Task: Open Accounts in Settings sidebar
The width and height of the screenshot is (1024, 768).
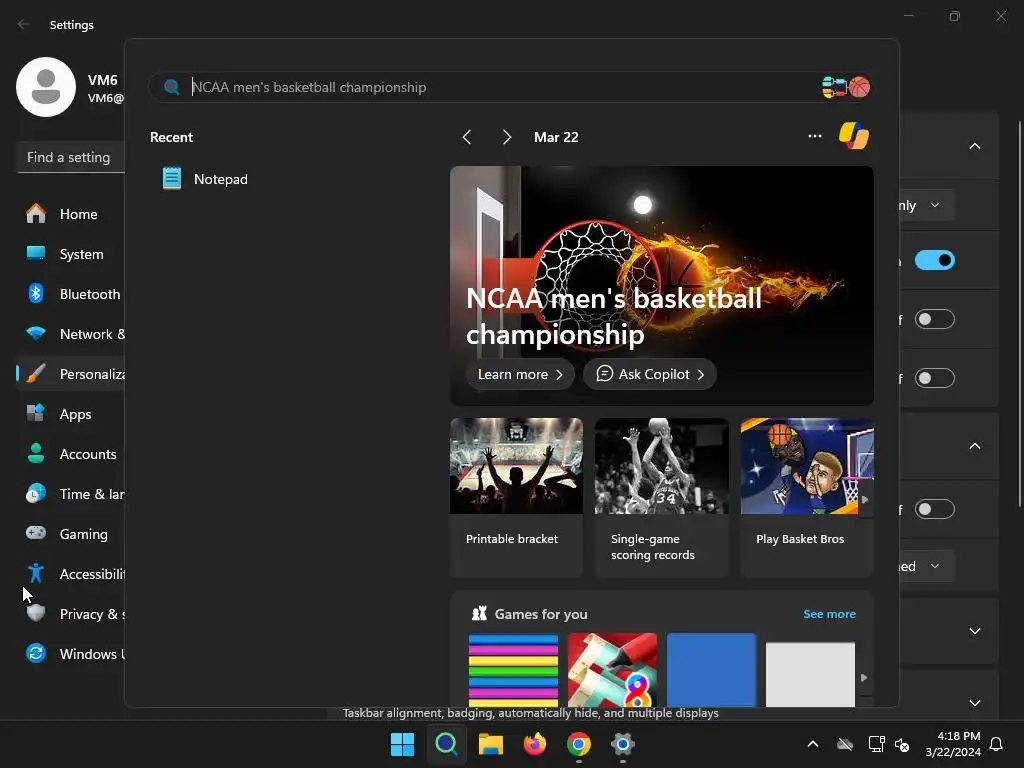Action: pos(71,454)
